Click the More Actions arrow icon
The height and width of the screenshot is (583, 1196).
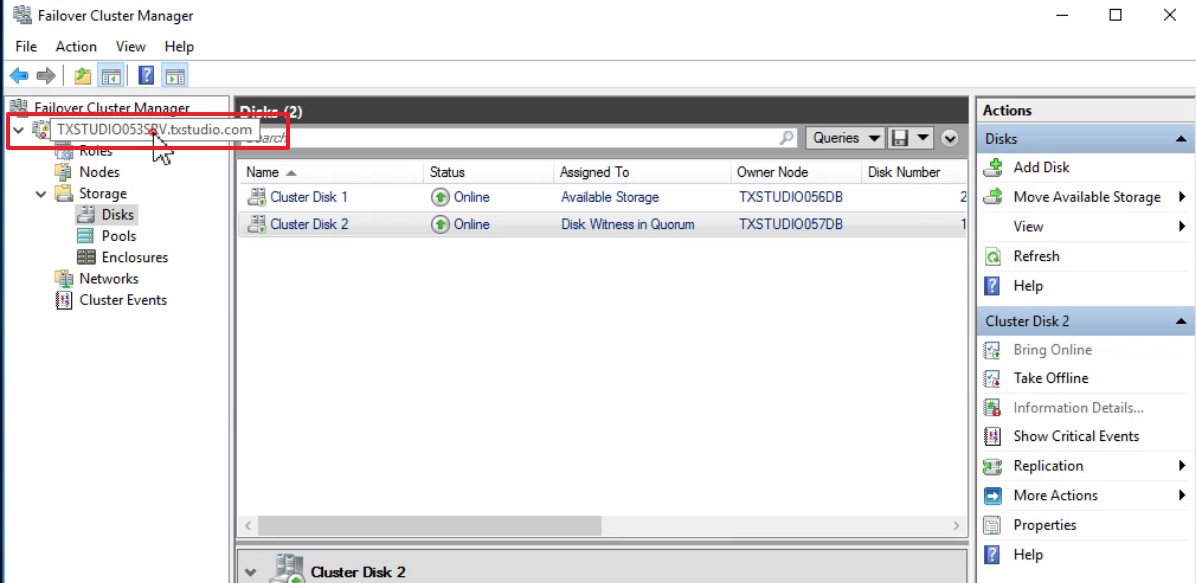[992, 496]
